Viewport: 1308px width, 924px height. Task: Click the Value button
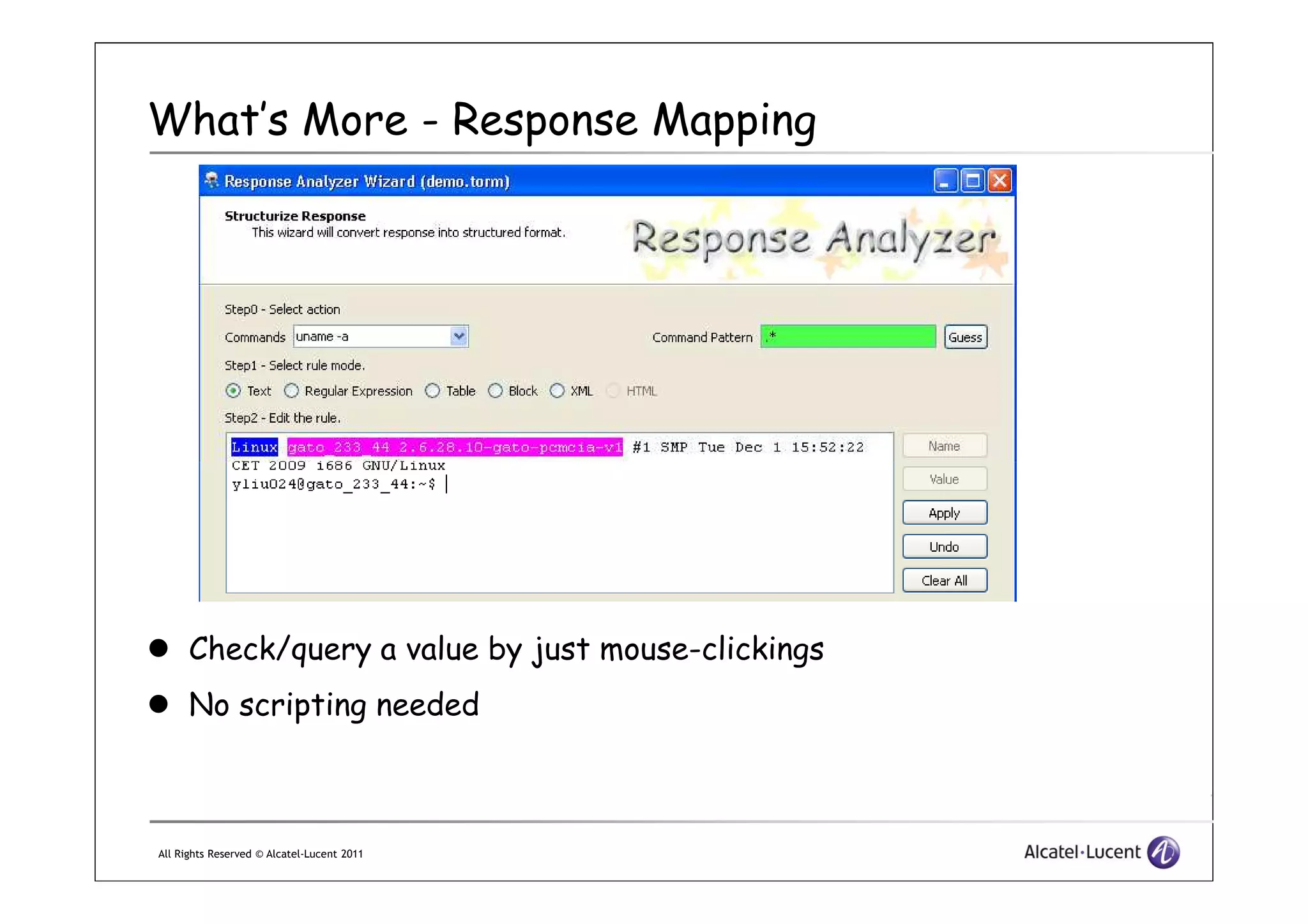945,479
